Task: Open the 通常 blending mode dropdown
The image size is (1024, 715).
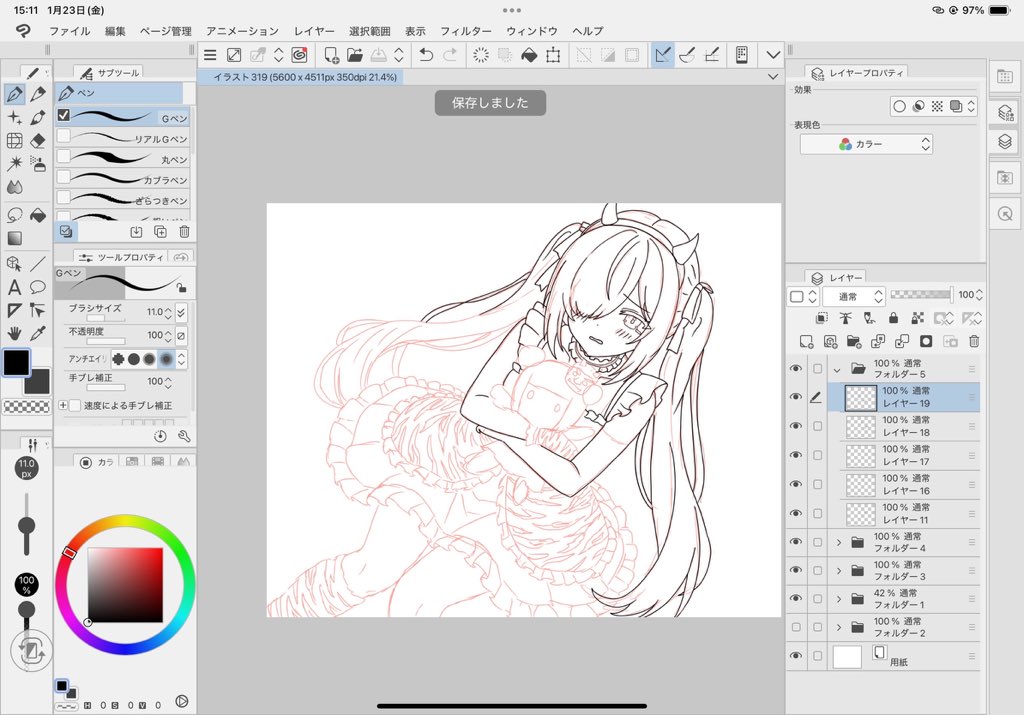Action: [854, 296]
